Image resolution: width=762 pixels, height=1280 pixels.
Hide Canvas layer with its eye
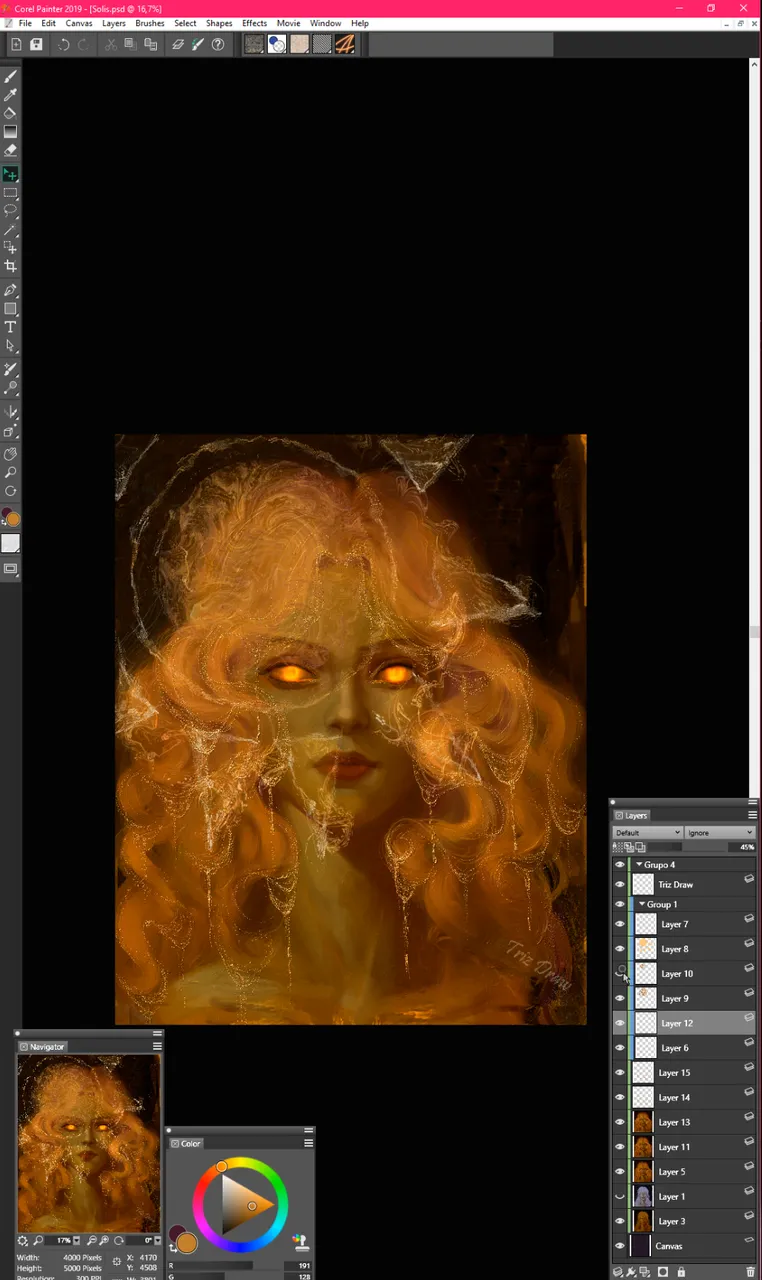click(x=619, y=1247)
